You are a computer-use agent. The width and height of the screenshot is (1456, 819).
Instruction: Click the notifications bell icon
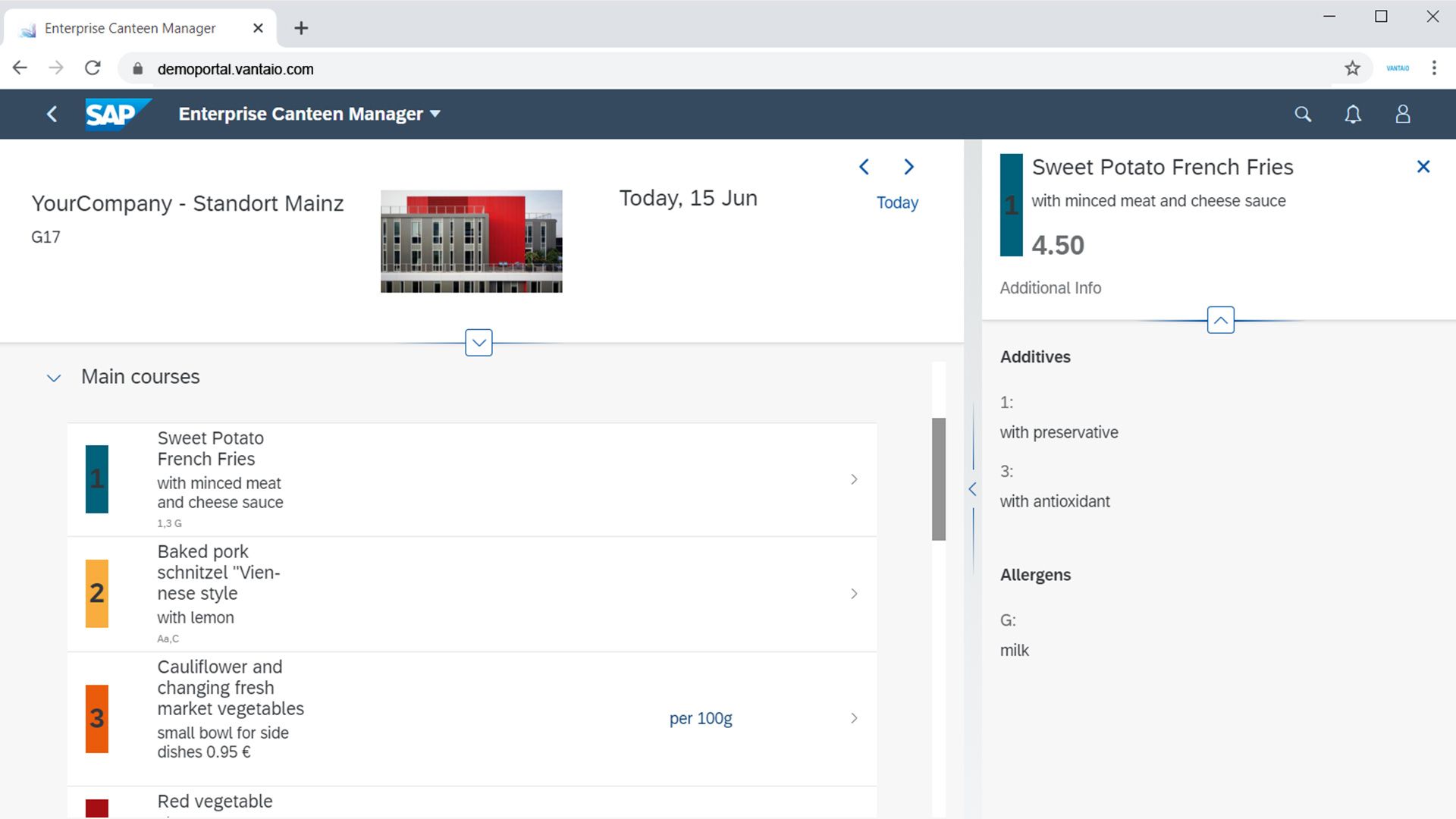(1353, 113)
